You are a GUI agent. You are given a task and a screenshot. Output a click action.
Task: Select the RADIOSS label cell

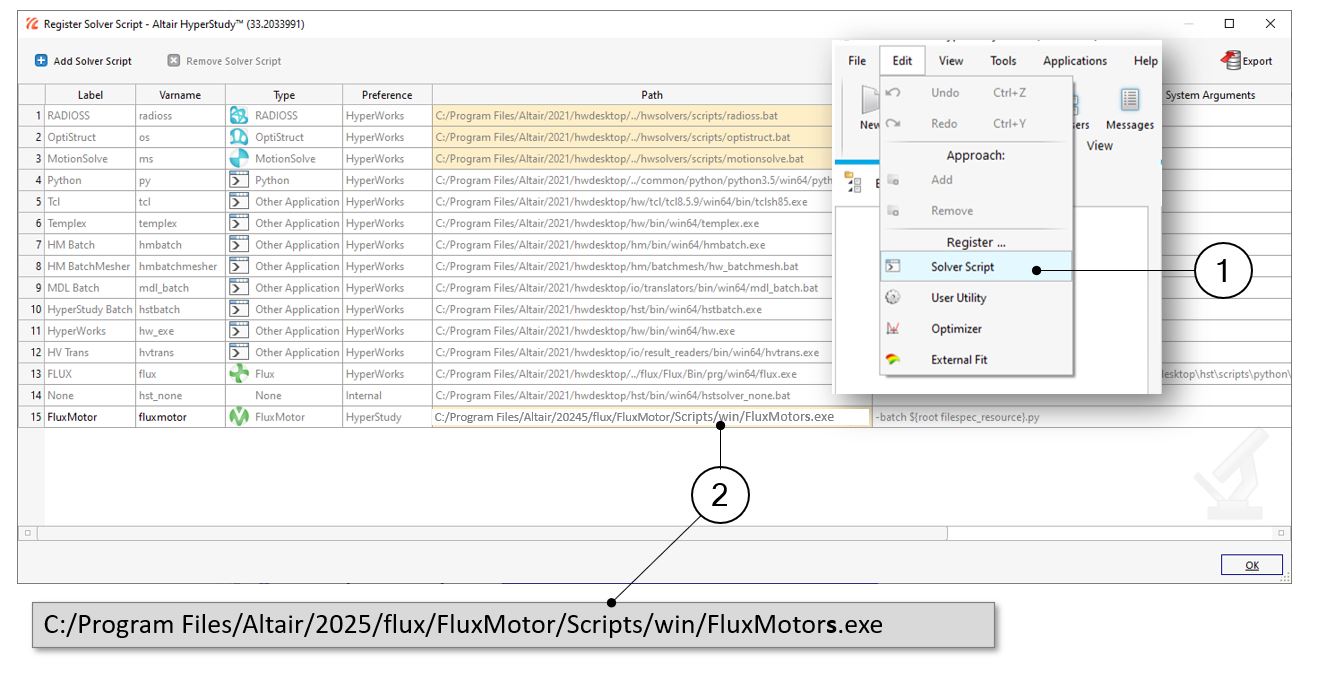90,116
